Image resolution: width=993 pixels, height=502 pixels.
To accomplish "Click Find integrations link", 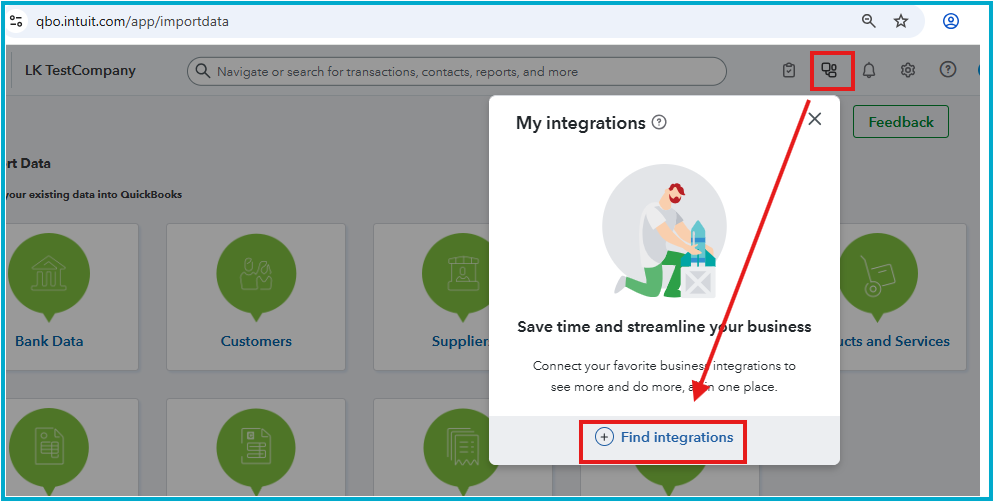I will [664, 437].
